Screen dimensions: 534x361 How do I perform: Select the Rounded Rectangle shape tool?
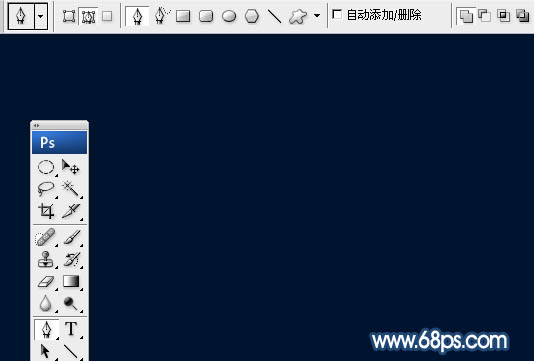tap(206, 16)
